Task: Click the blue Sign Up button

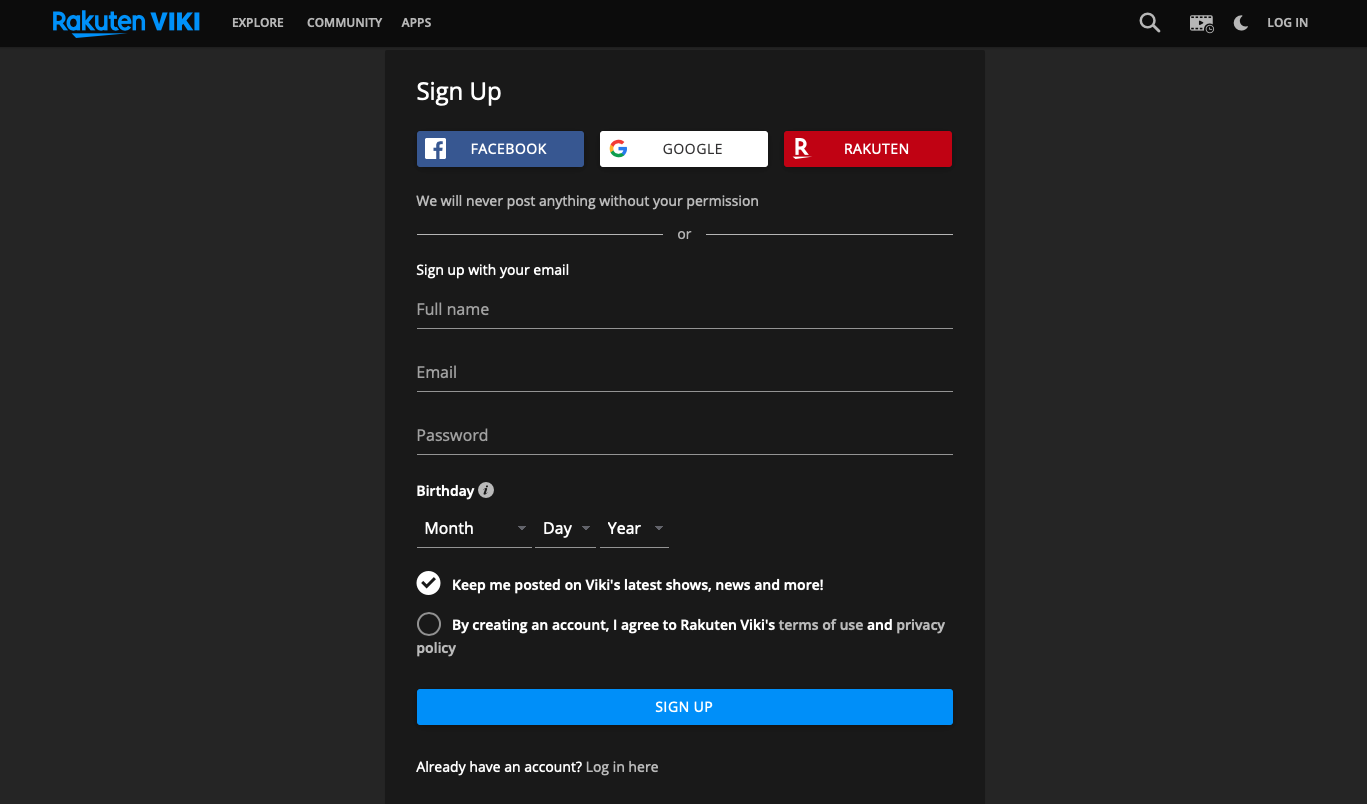Action: coord(684,707)
